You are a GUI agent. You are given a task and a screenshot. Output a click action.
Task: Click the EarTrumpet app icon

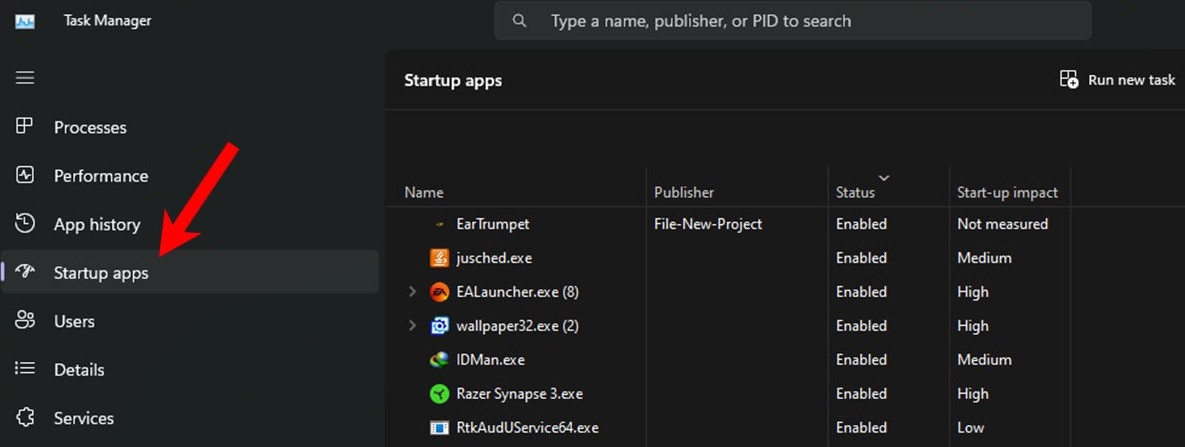tap(439, 225)
